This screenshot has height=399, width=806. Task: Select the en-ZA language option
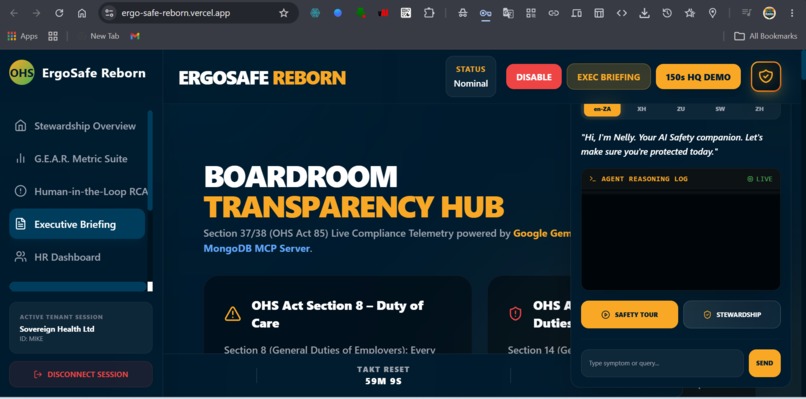click(601, 109)
